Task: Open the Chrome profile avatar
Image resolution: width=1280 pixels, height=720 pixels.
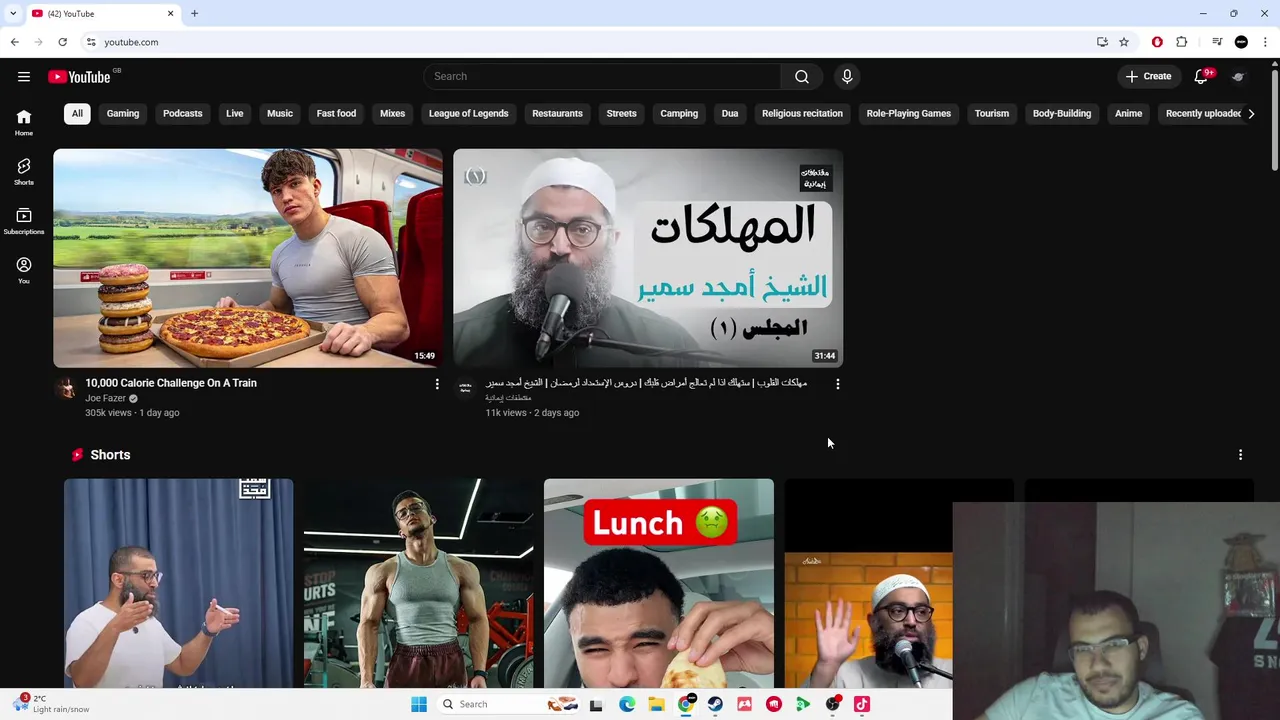Action: [1241, 42]
